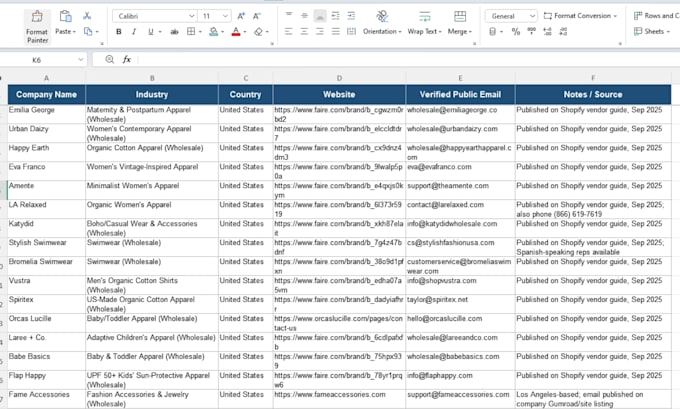
Task: Expand fill color dropdown arrow
Action: [222, 32]
